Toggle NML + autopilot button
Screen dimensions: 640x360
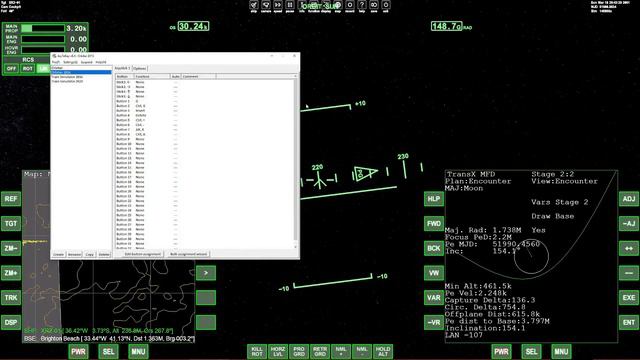point(341,351)
